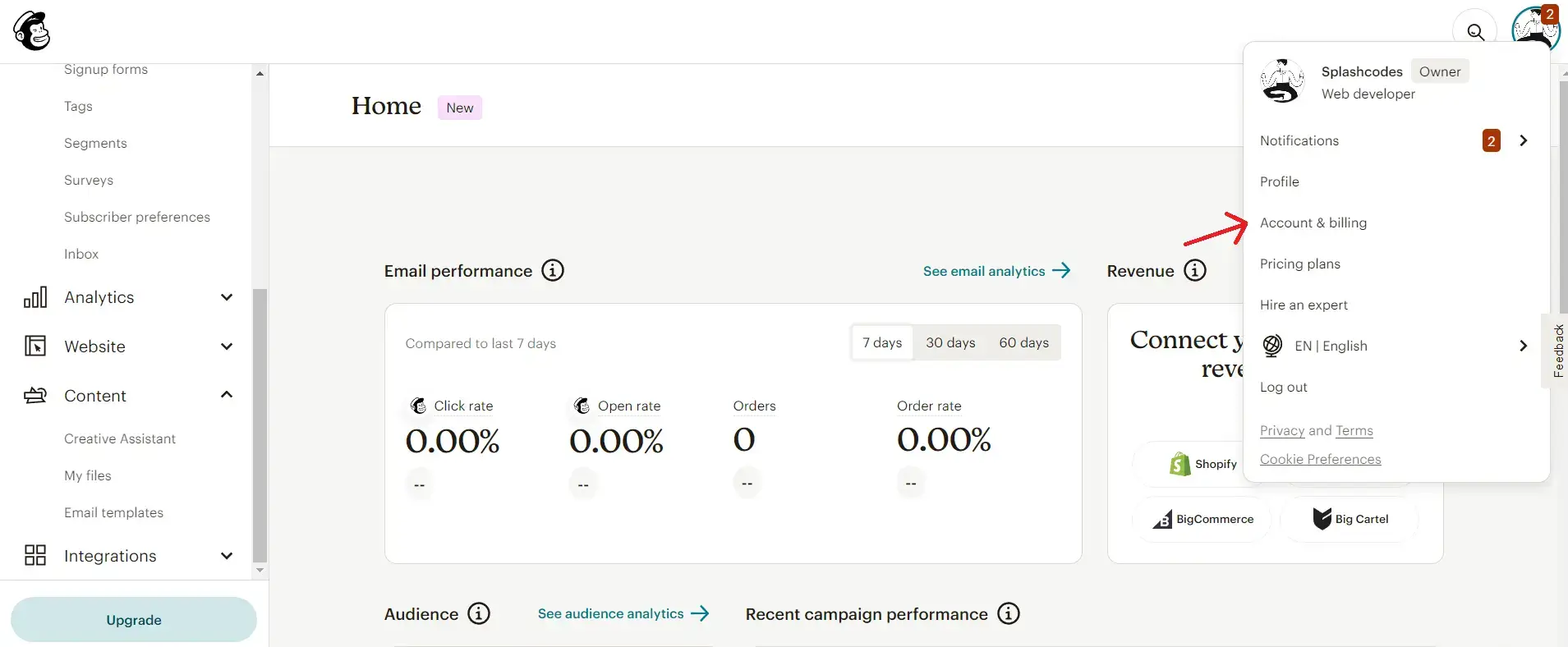Select the 7 days range
1568x647 pixels.
coord(882,342)
